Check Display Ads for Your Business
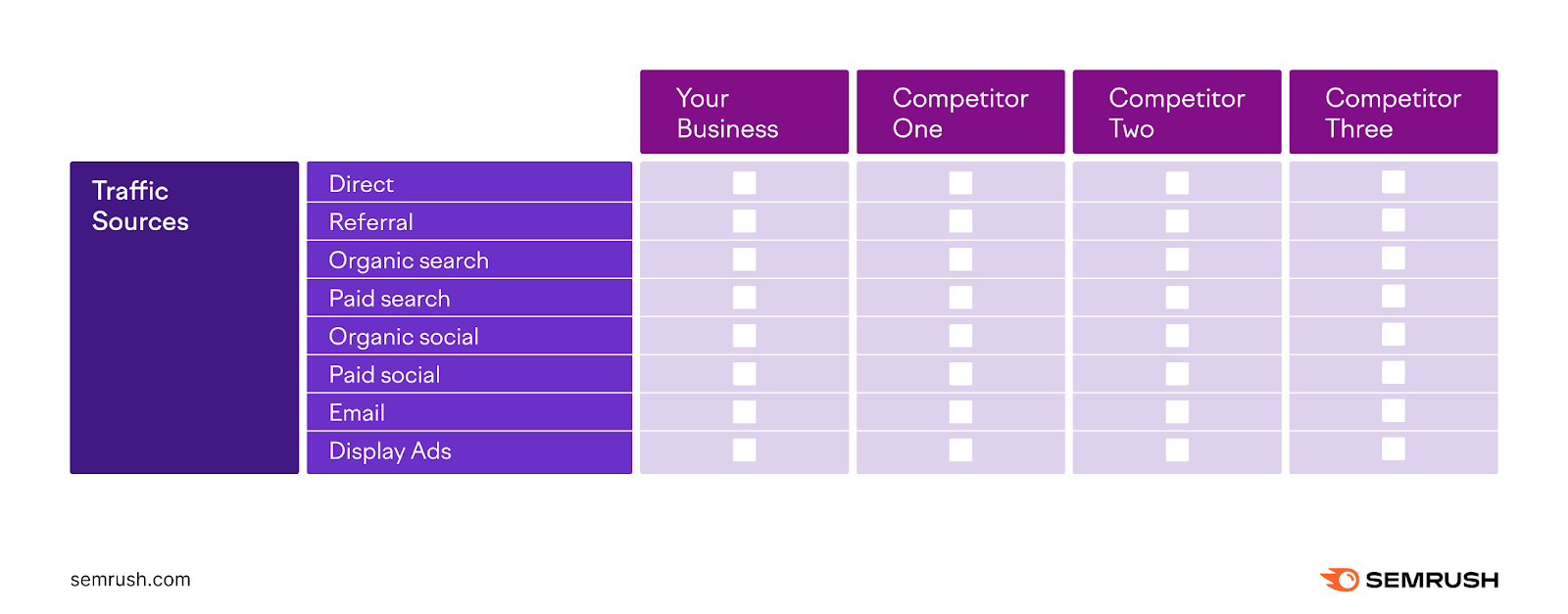1568x614 pixels. (x=745, y=450)
